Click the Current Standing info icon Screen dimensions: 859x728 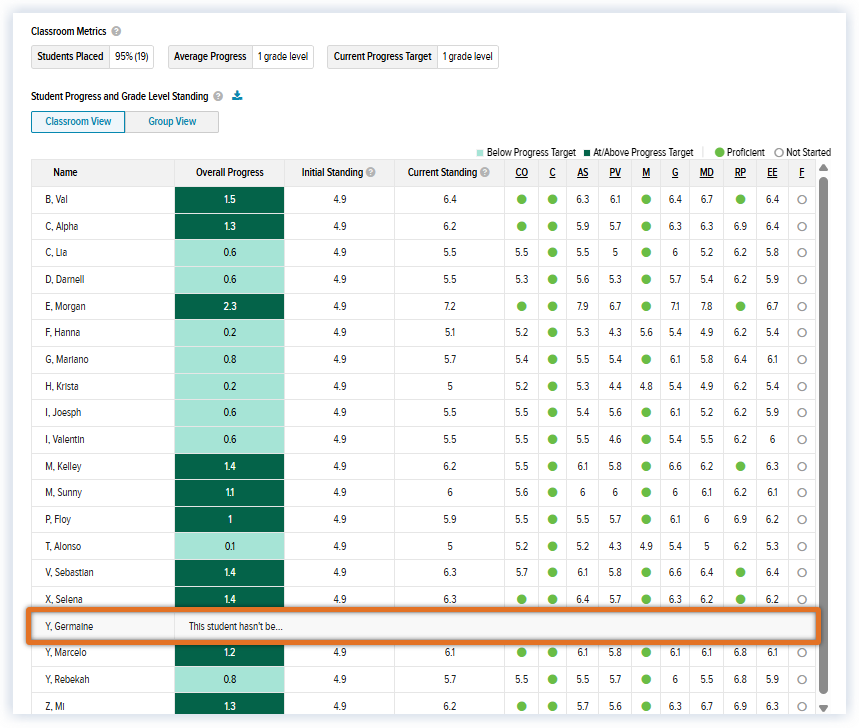coord(485,173)
